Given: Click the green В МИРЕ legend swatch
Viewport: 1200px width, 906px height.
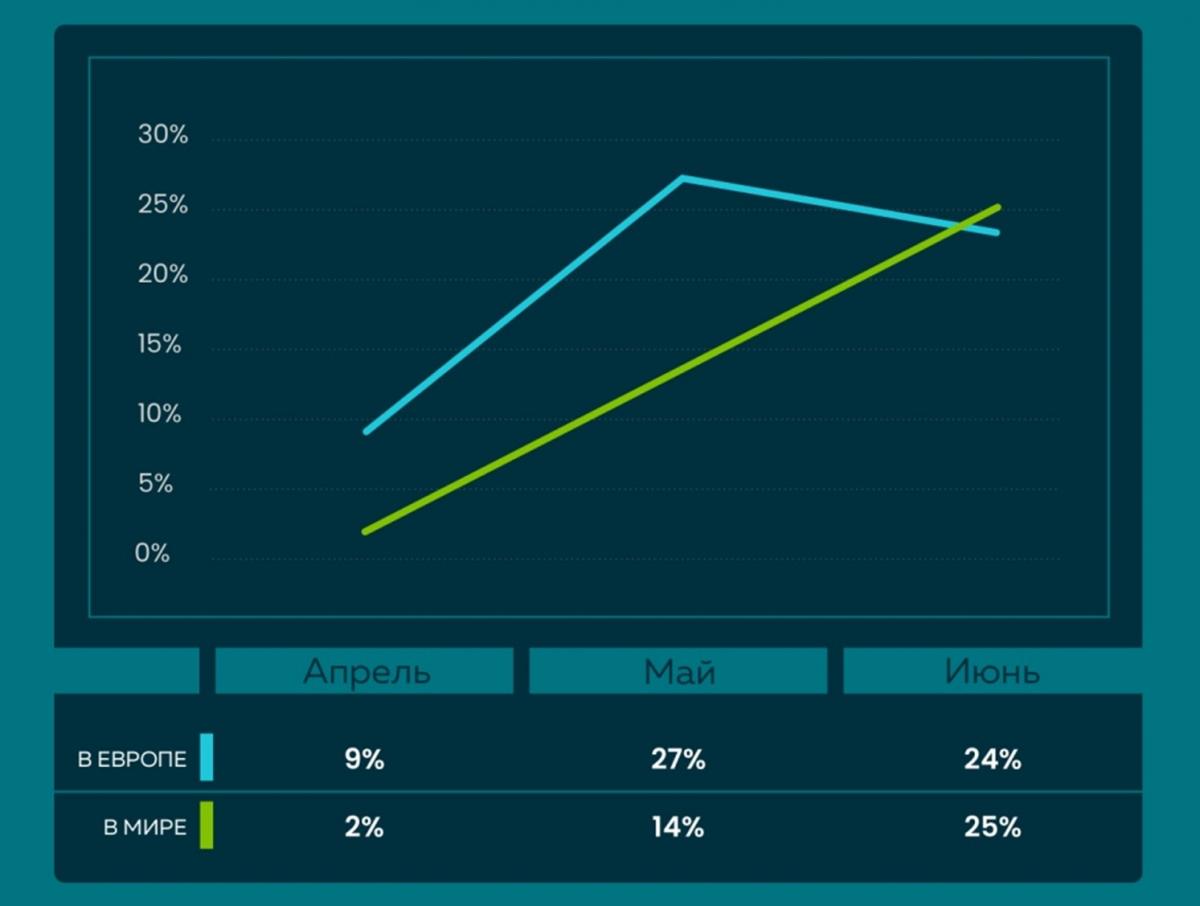Looking at the screenshot, I should pyautogui.click(x=207, y=826).
